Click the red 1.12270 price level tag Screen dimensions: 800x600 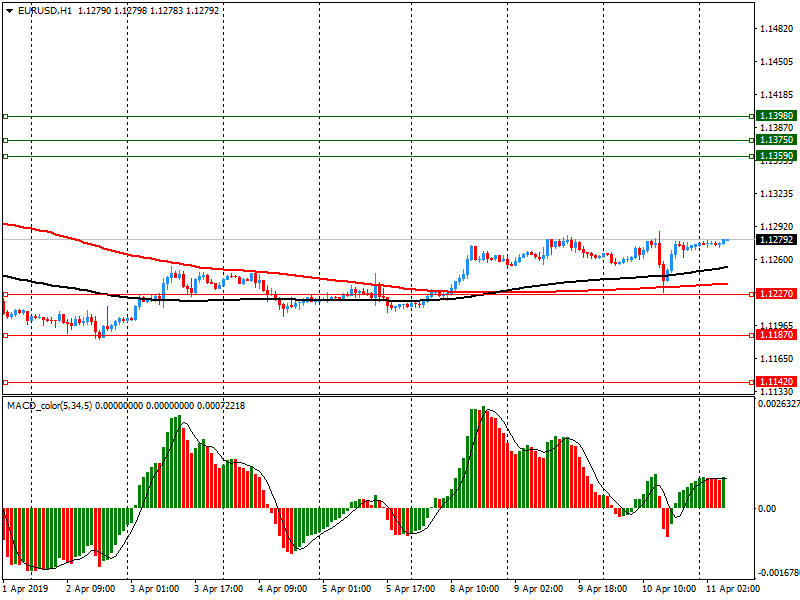point(776,294)
